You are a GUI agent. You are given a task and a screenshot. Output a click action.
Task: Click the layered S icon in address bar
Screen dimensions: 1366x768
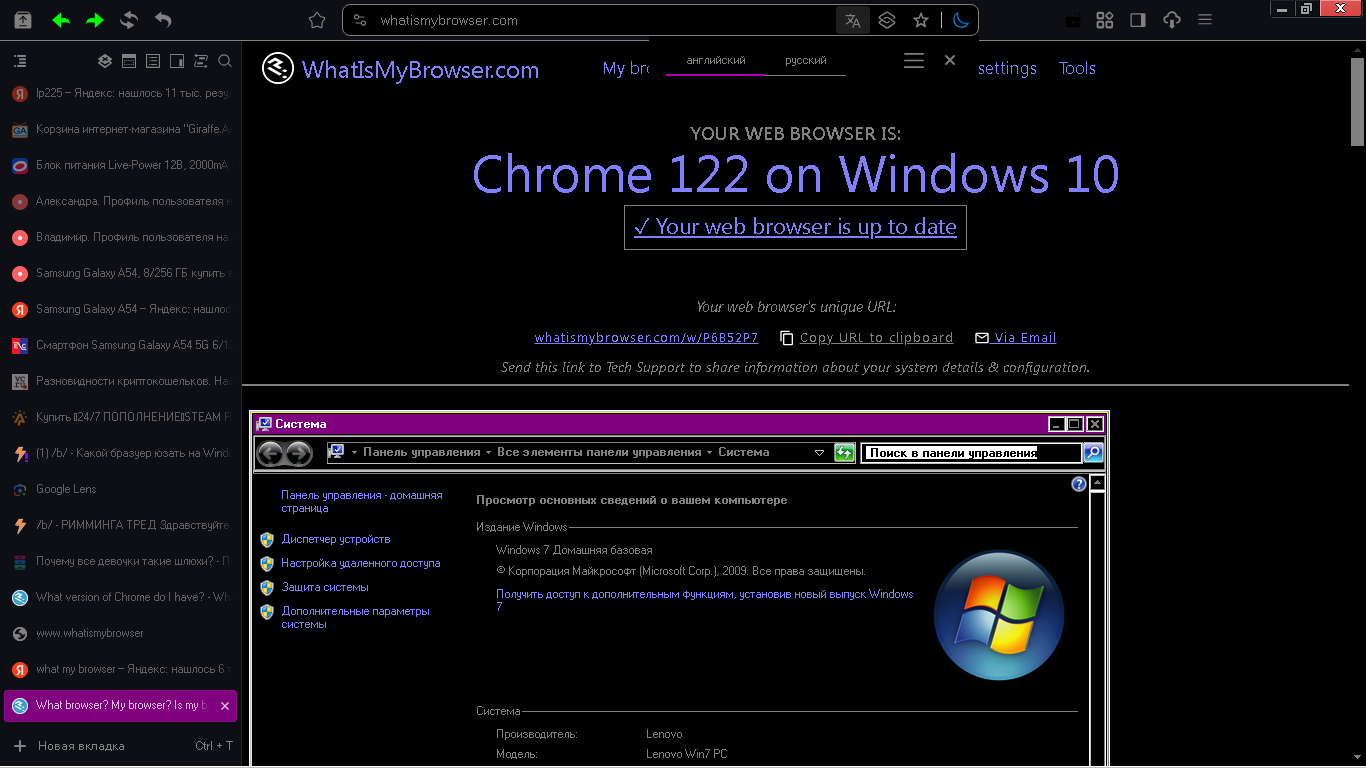pos(886,20)
